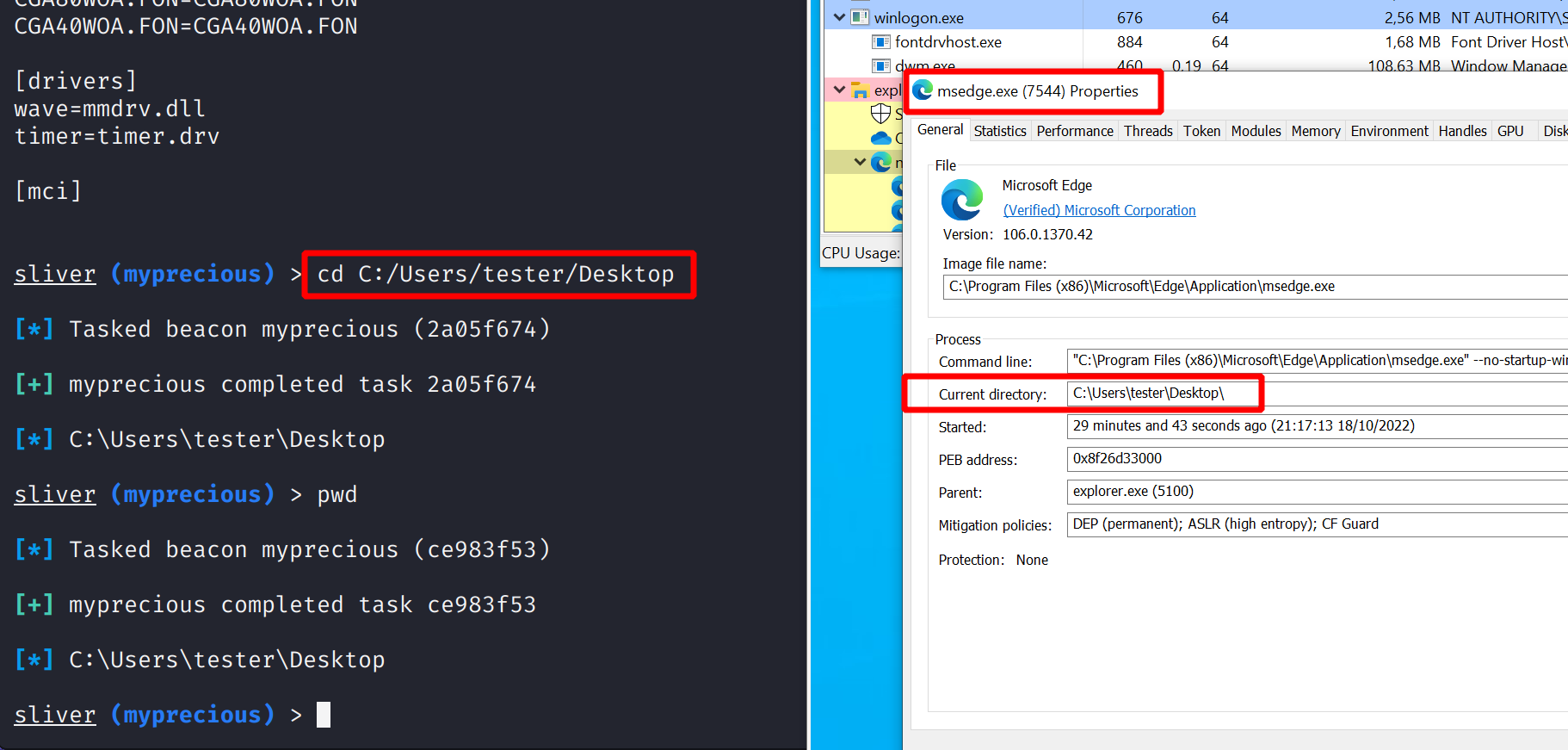
Task: Click the OneDrive cloud process icon
Action: pos(880,138)
